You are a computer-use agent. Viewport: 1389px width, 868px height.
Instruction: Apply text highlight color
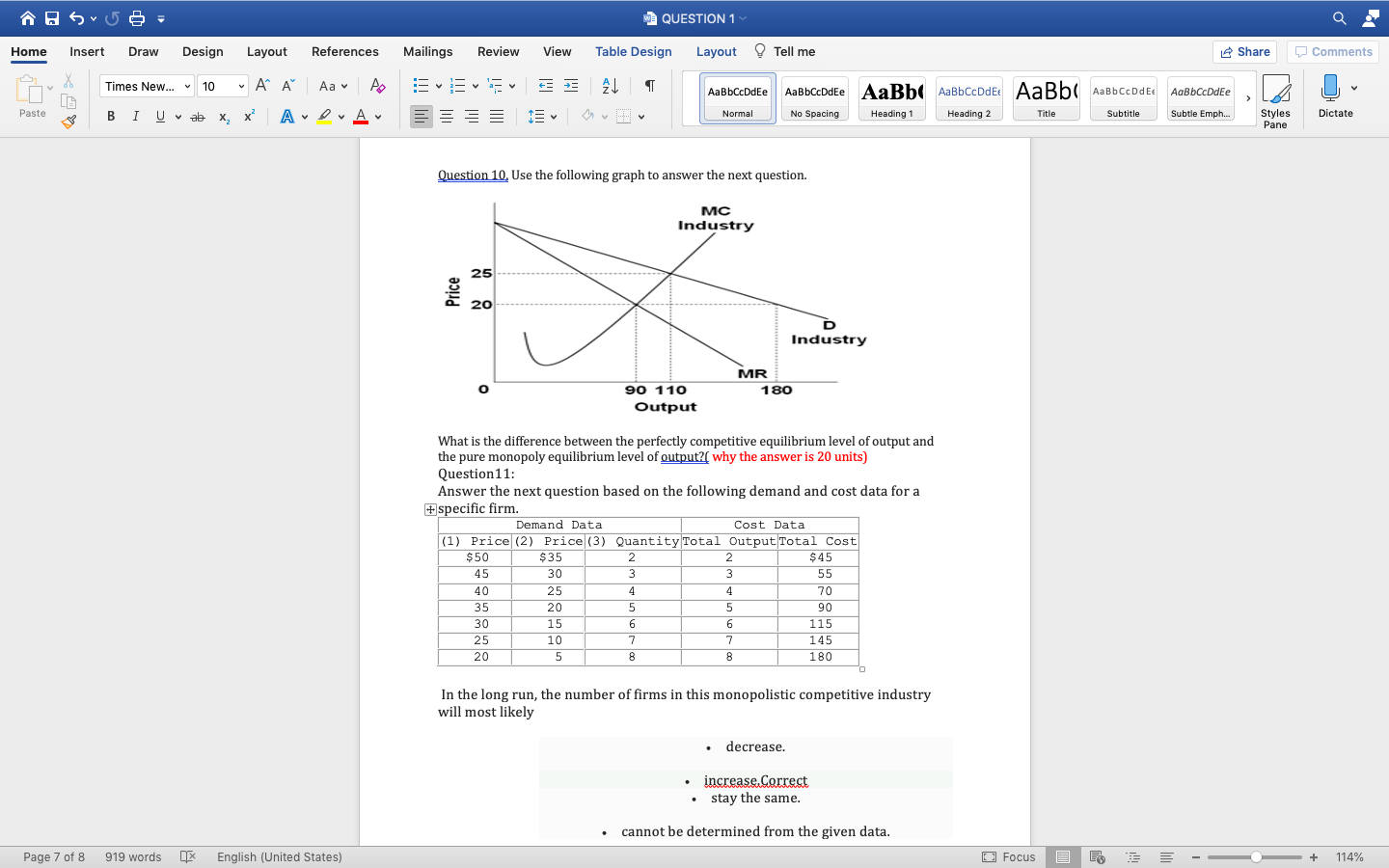pos(325,116)
